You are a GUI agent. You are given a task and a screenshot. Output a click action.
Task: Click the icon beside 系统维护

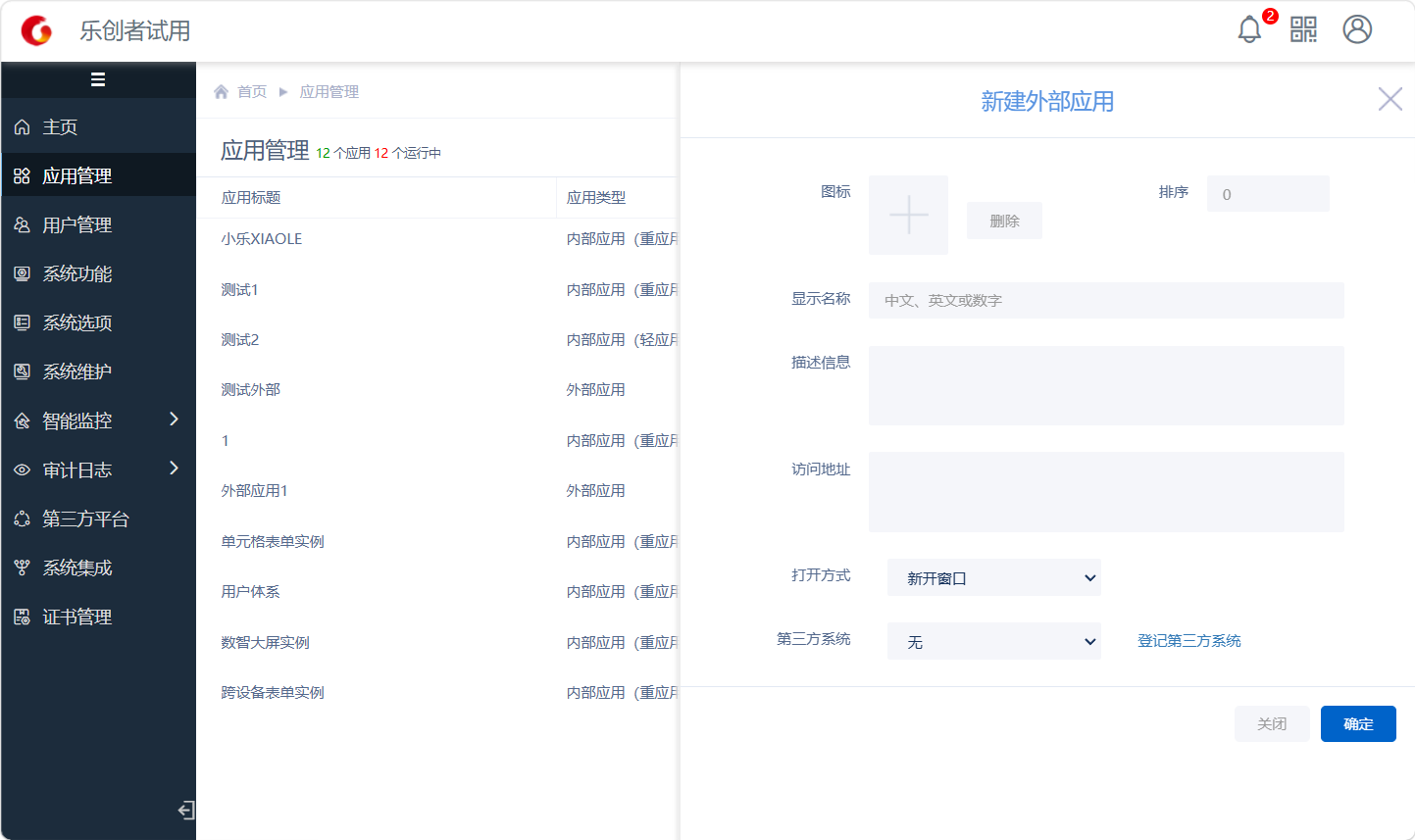pos(22,372)
